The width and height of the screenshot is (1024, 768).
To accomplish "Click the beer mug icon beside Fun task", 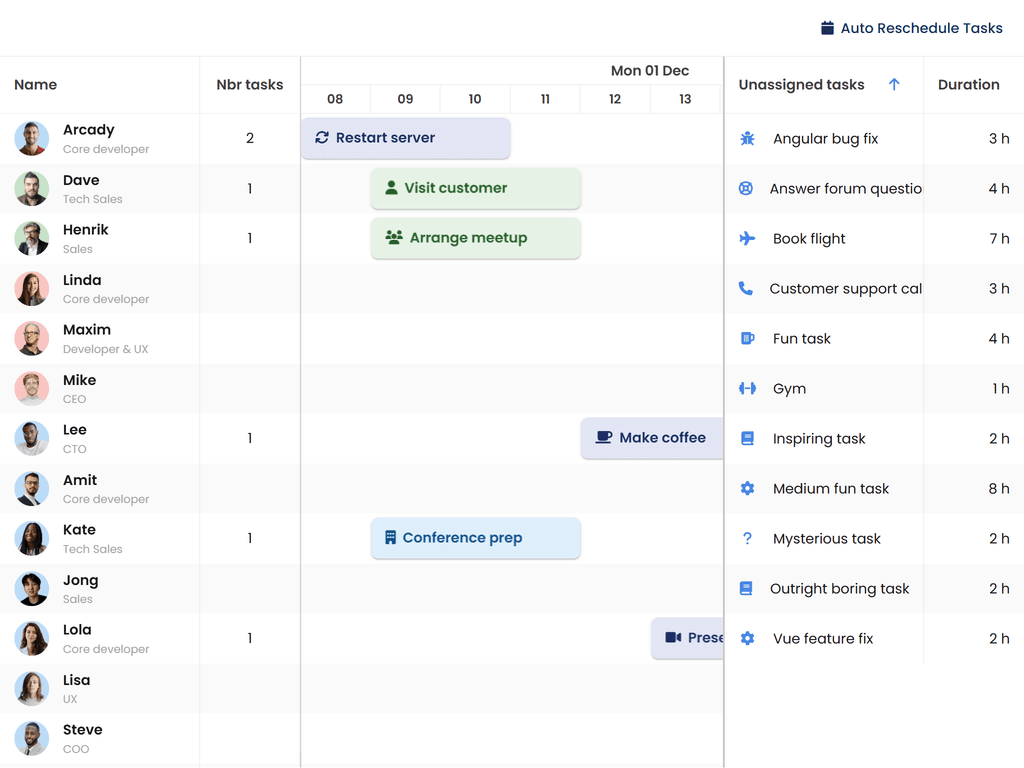I will point(747,339).
